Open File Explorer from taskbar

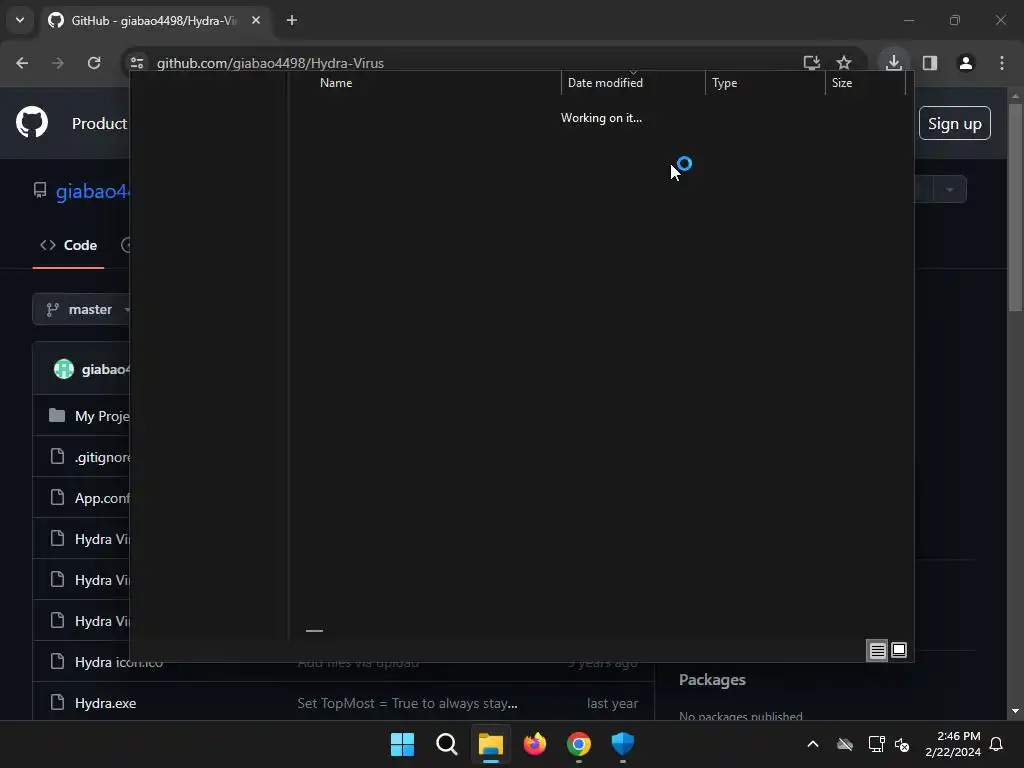click(x=490, y=744)
